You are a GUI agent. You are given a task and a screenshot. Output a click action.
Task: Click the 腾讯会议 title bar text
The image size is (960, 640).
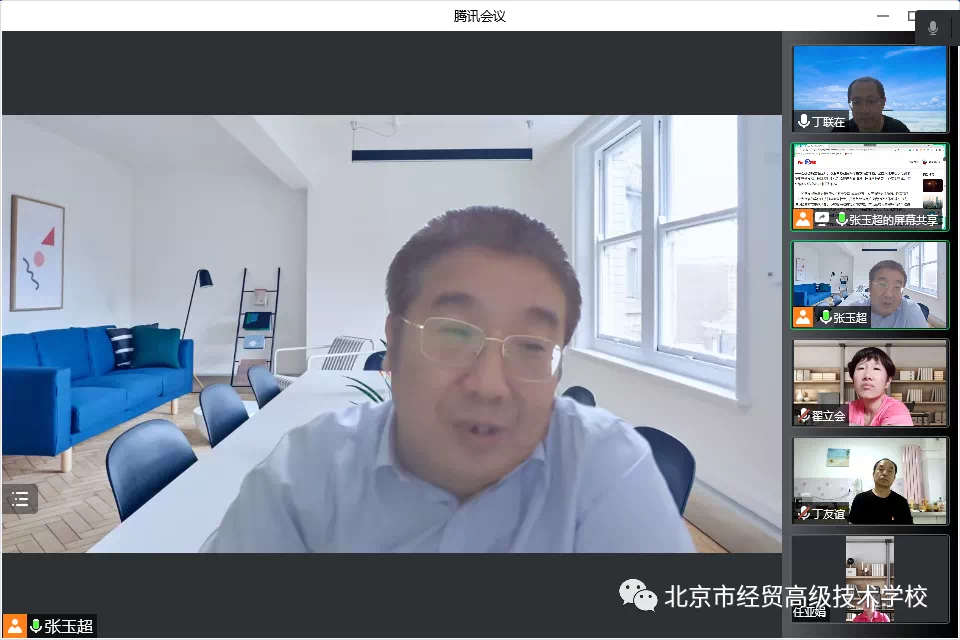[x=480, y=16]
